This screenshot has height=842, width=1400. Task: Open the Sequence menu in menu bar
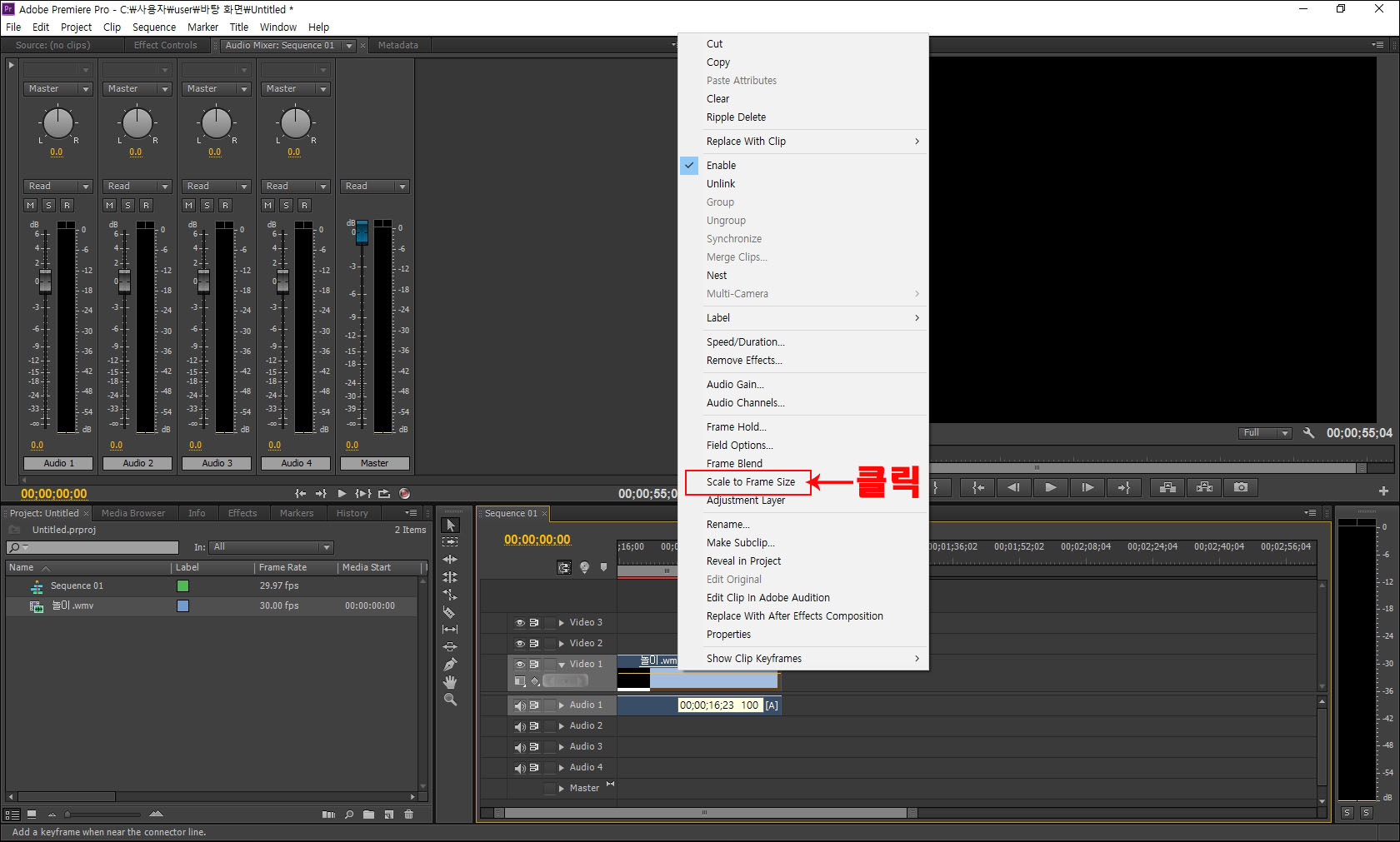click(x=154, y=27)
